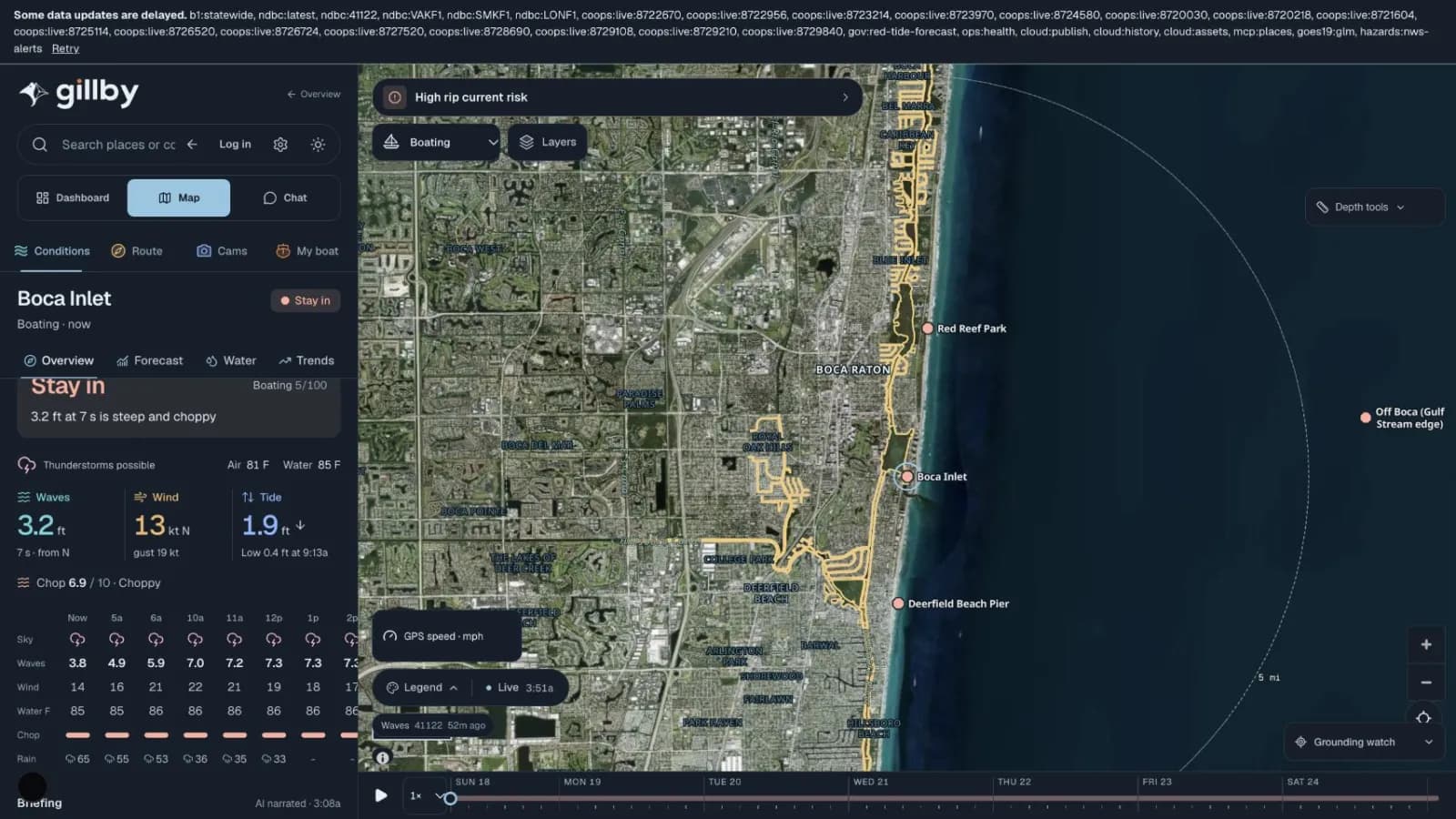Click the GPS speed mph widget
Image resolution: width=1456 pixels, height=819 pixels.
click(446, 636)
